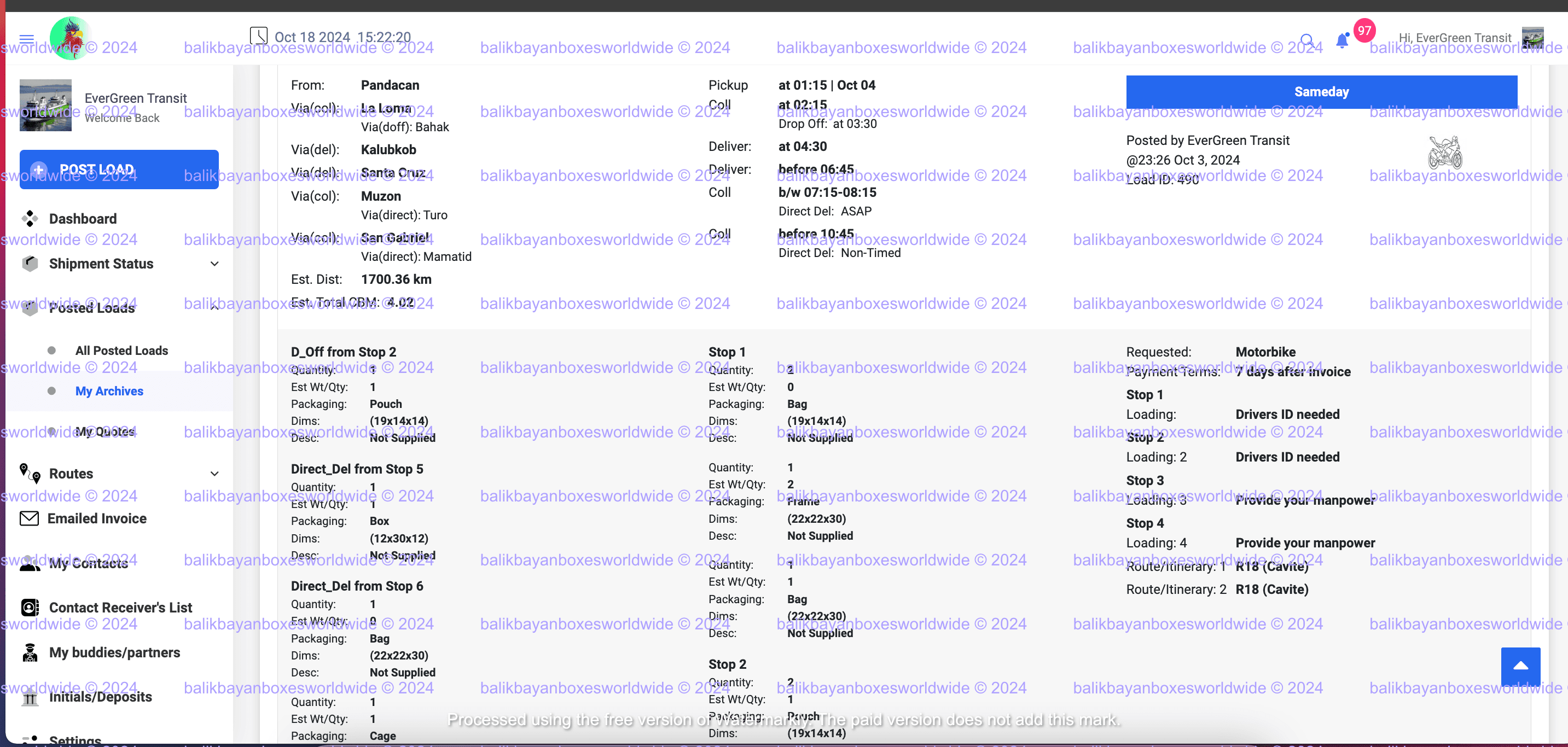1568x747 pixels.
Task: Click the Contact Receiver's List icon
Action: (30, 607)
